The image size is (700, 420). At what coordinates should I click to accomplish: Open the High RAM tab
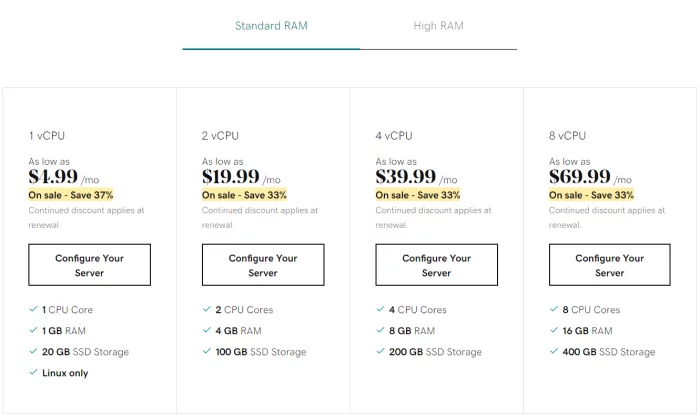438,26
